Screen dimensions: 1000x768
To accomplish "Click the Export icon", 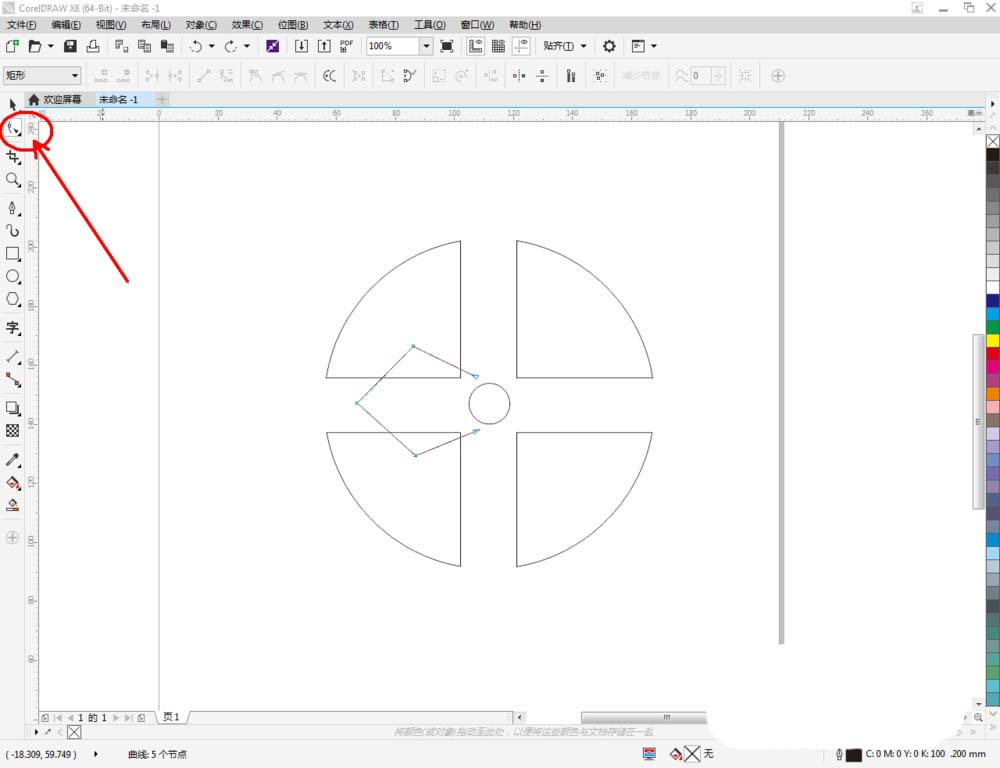I will [324, 46].
